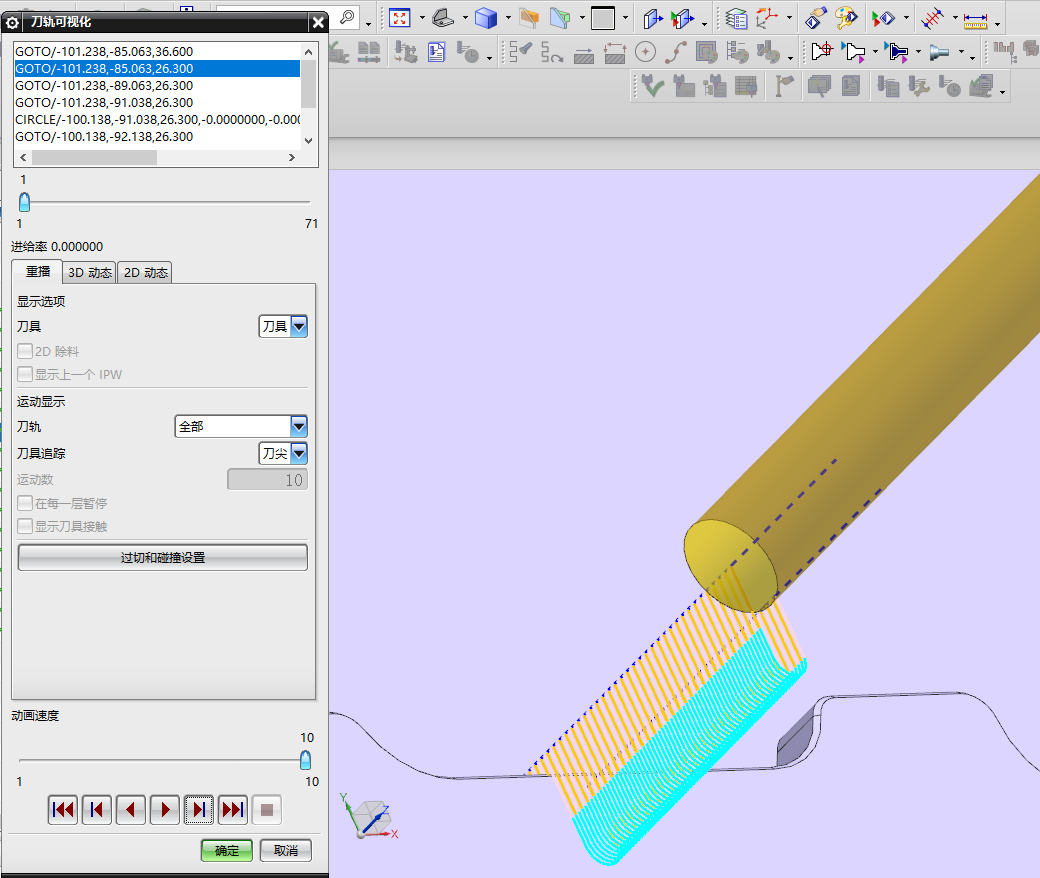Click rewind to start playback button
1040x878 pixels.
click(x=63, y=810)
